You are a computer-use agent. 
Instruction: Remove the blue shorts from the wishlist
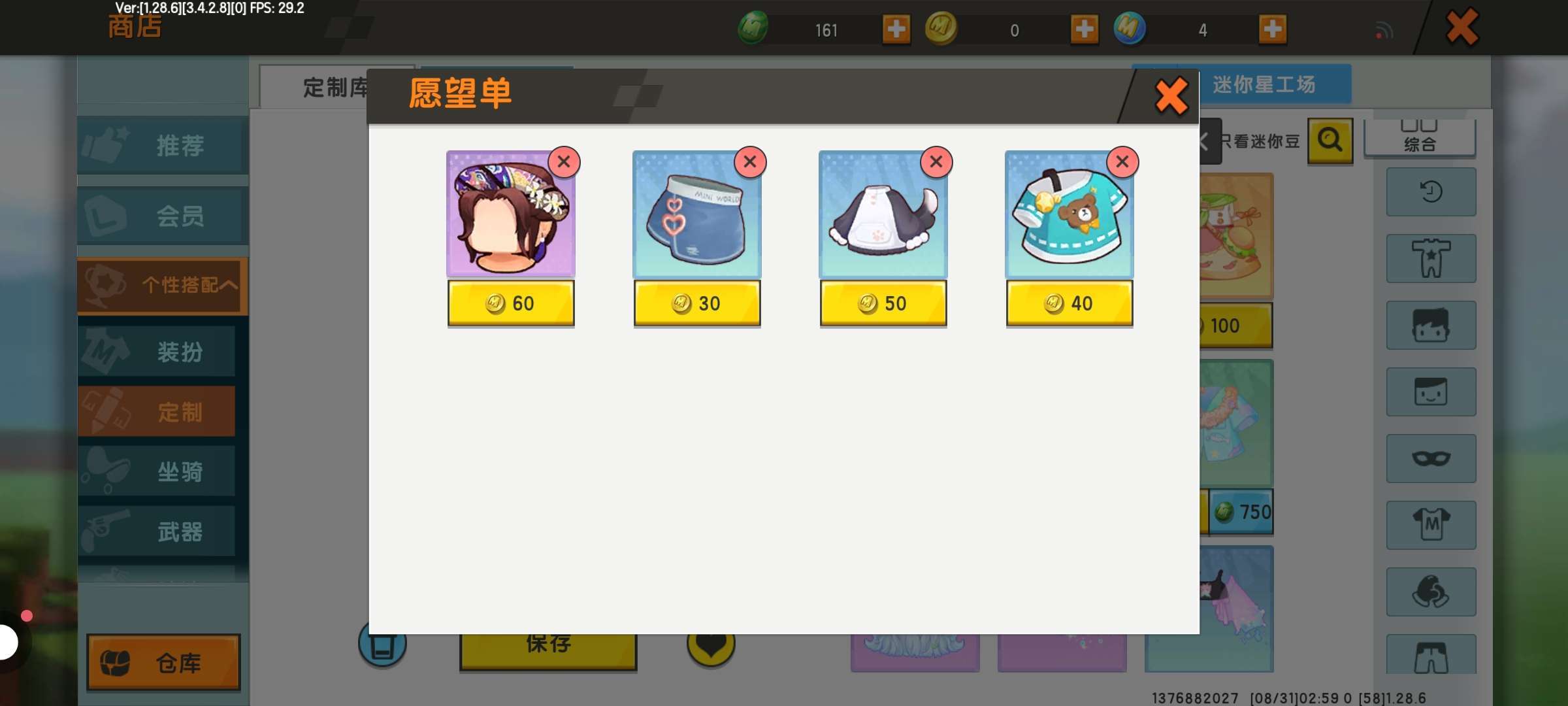coord(750,161)
